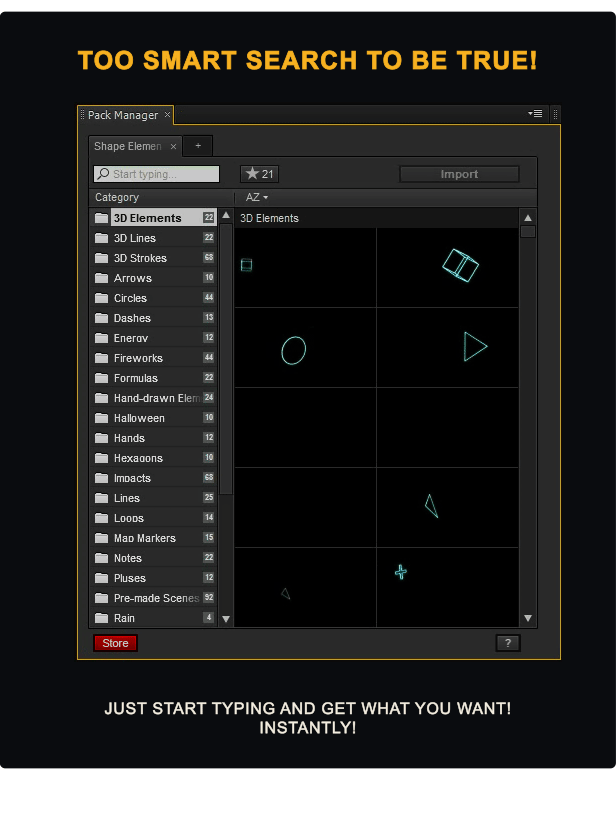Select the circle outline thumbnail
Image resolution: width=616 pixels, height=818 pixels.
point(305,347)
